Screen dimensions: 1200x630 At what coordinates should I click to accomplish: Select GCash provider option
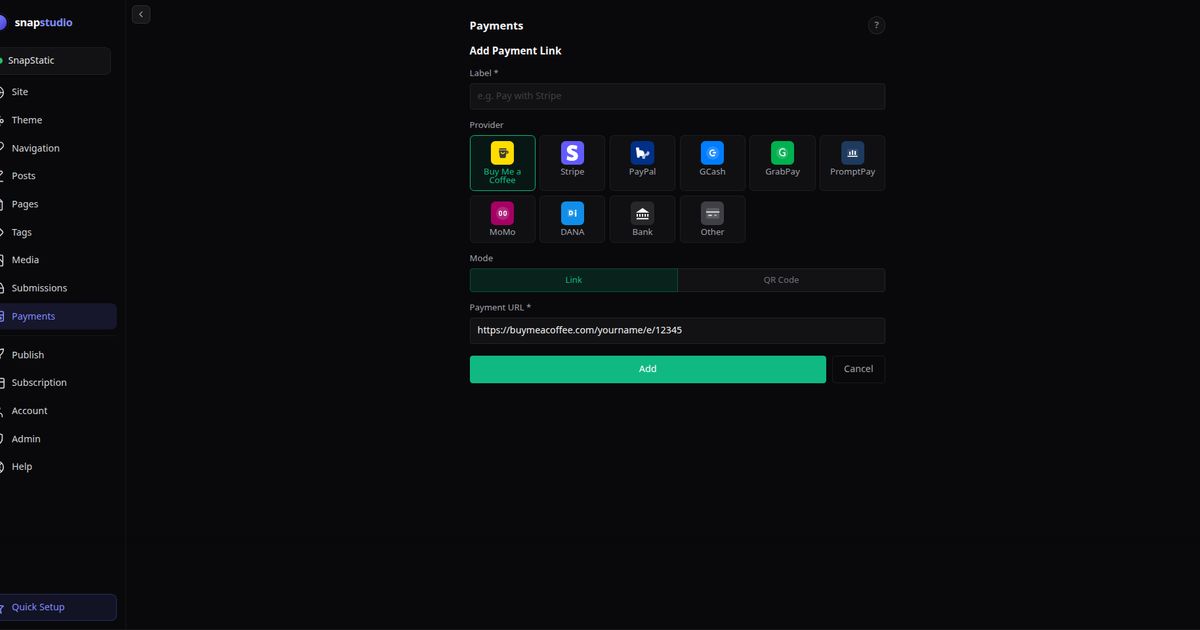pyautogui.click(x=712, y=163)
